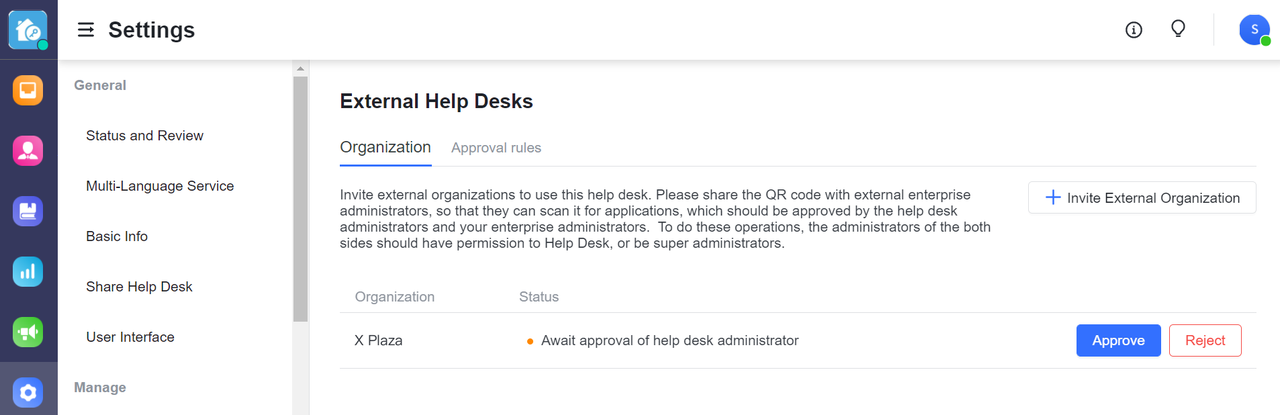Image resolution: width=1280 pixels, height=415 pixels.
Task: Open Share Help Desk settings page
Action: (139, 287)
